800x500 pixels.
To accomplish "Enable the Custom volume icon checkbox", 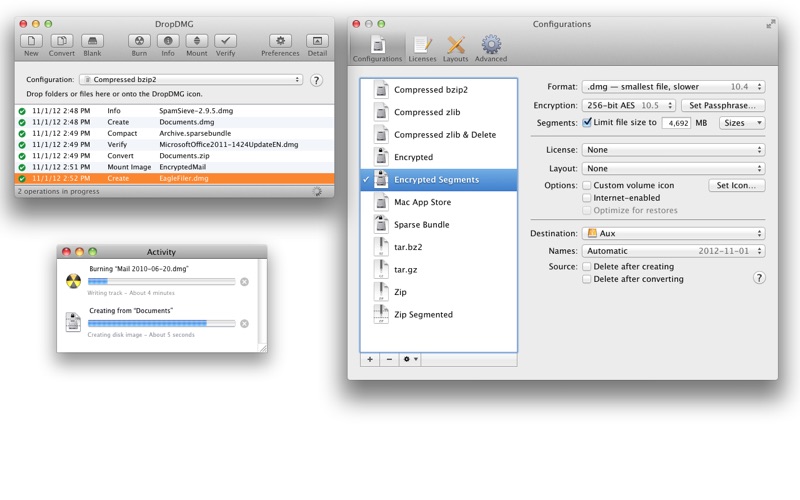I will tap(587, 186).
